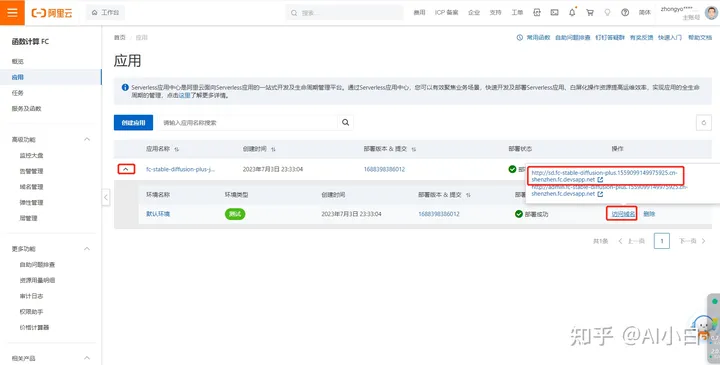Open the user avatar account menu
This screenshot has height=365, width=720.
pyautogui.click(x=711, y=13)
